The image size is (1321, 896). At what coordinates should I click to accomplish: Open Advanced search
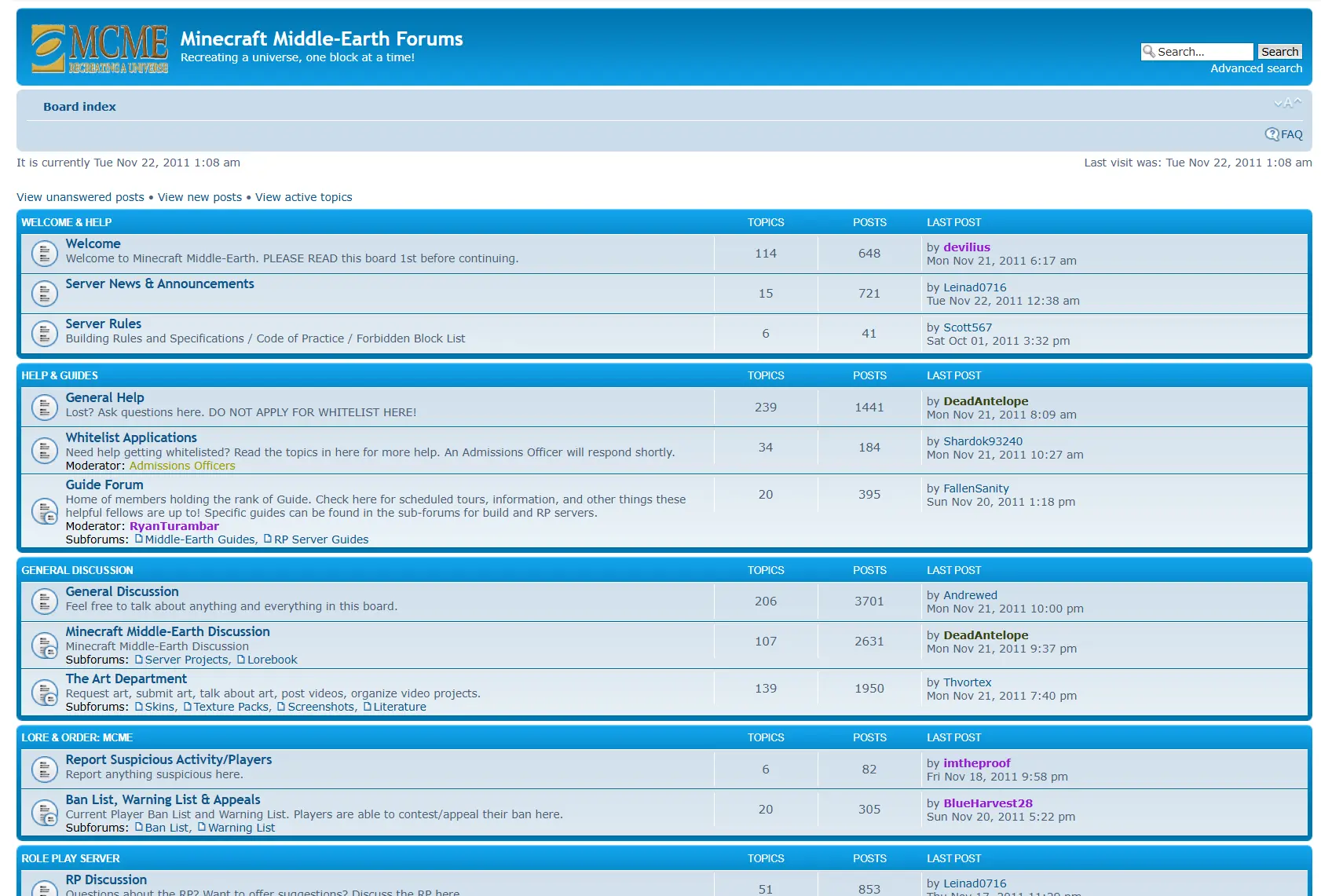point(1256,68)
